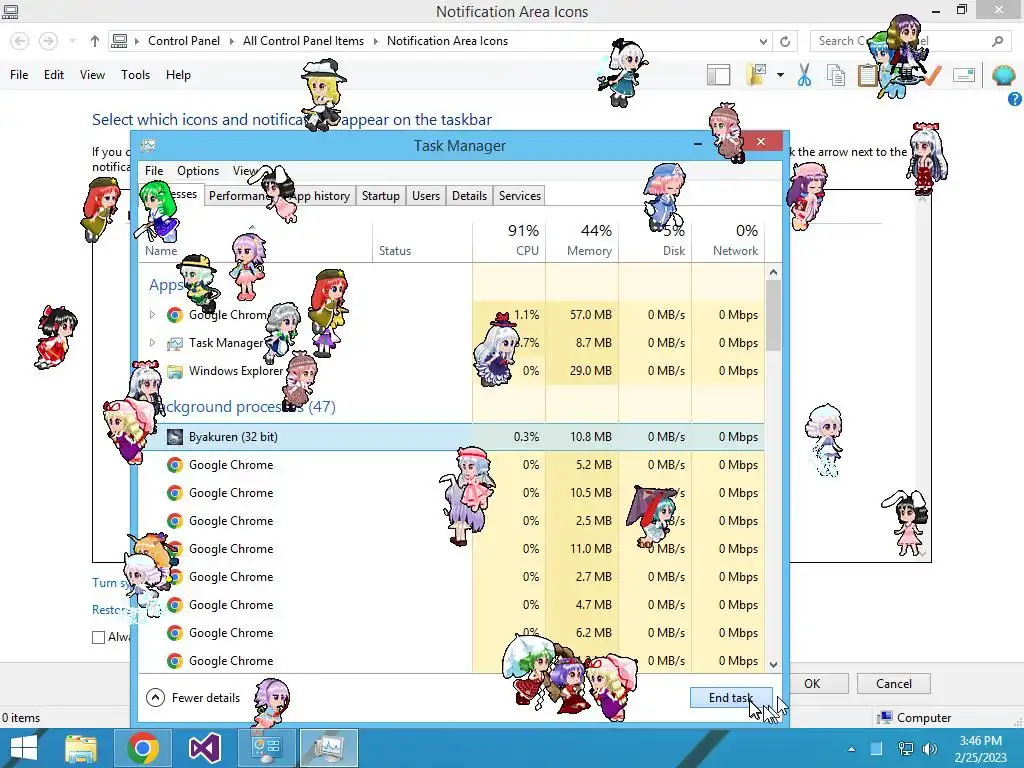Open File Explorer from the taskbar
This screenshot has width=1024, height=768.
click(81, 748)
